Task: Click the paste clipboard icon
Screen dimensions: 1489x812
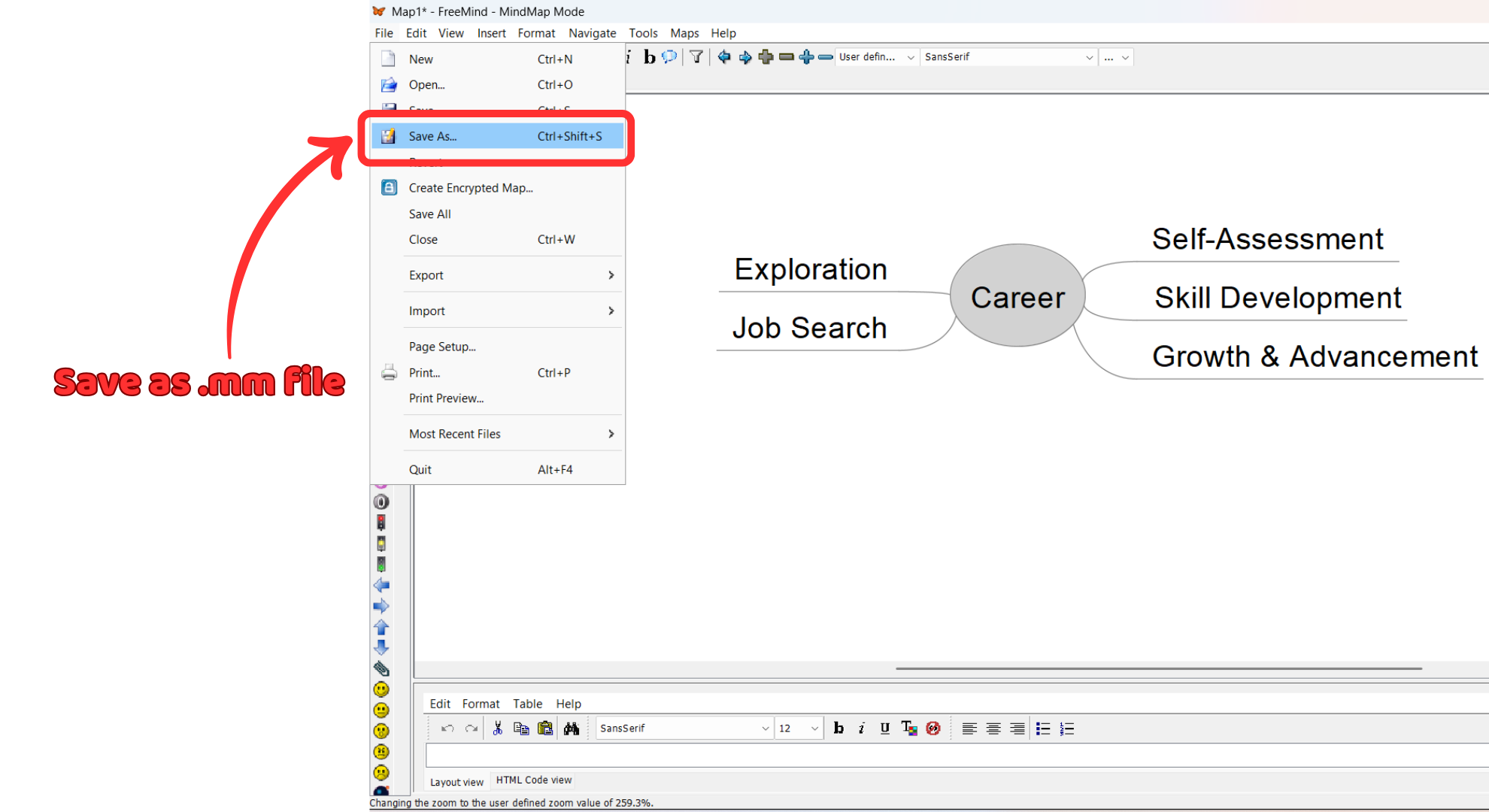Action: pyautogui.click(x=545, y=729)
